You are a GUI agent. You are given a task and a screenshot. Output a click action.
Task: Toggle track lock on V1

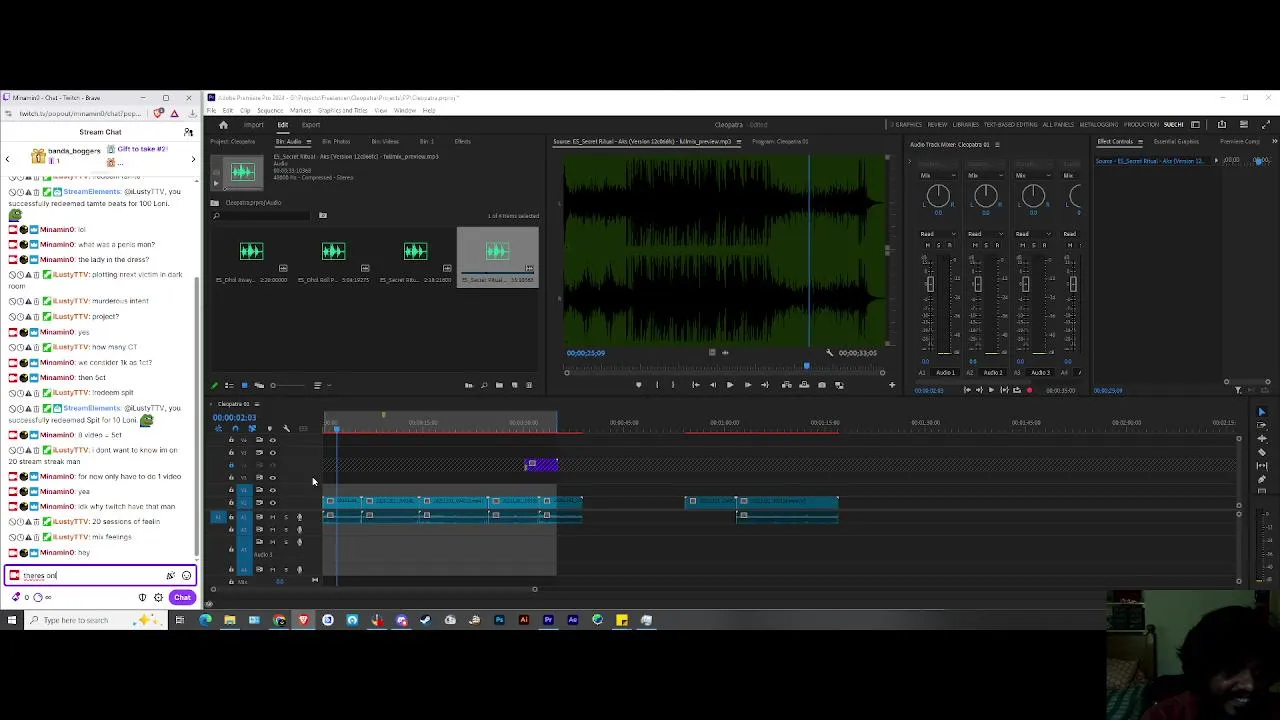tap(231, 502)
